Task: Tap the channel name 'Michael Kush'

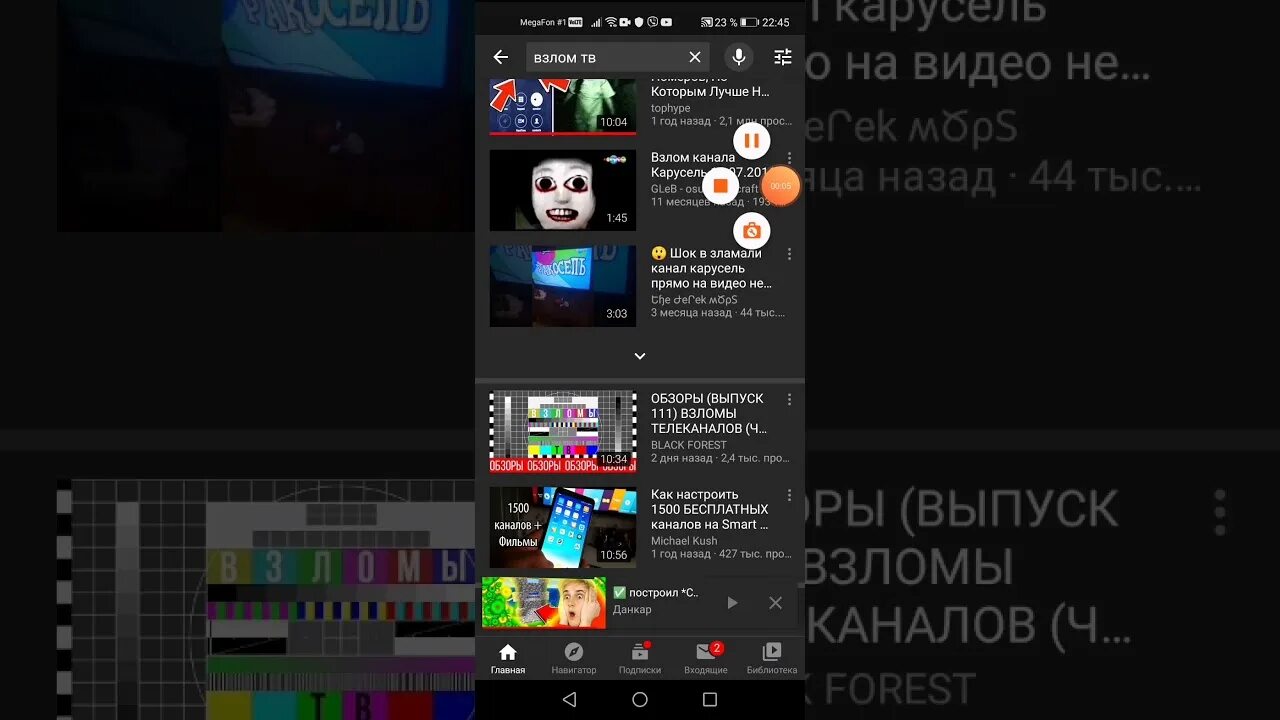Action: pyautogui.click(x=684, y=541)
